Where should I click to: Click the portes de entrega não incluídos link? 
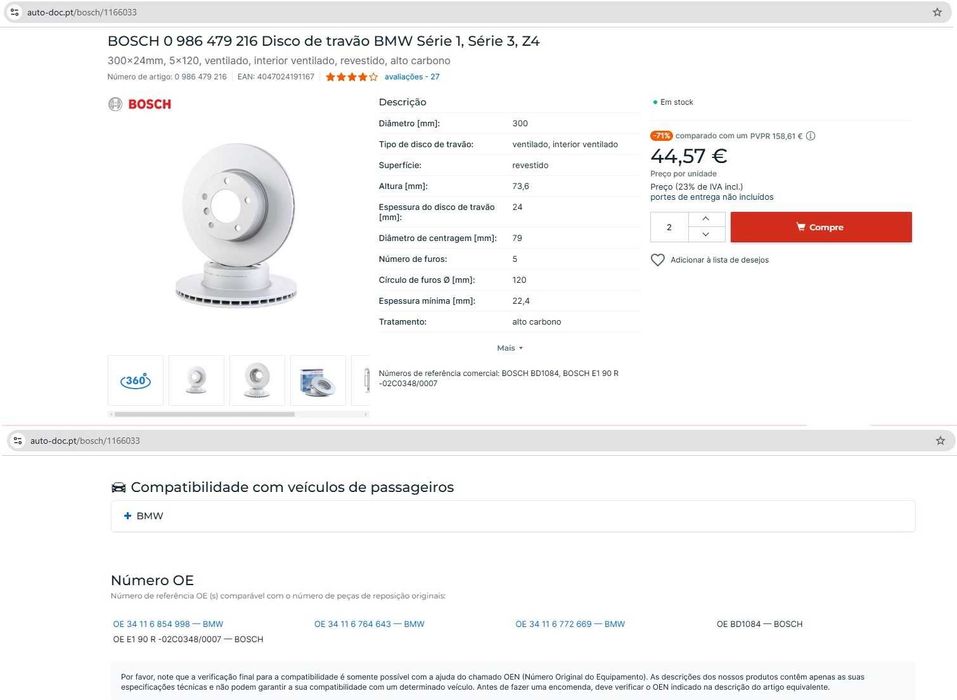coord(711,197)
